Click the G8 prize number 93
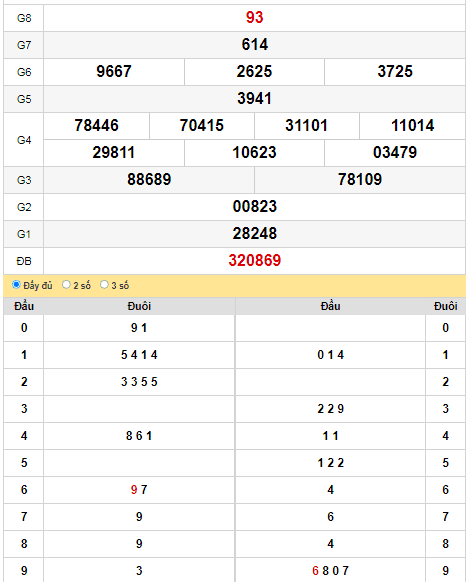468x582 pixels. click(x=254, y=17)
